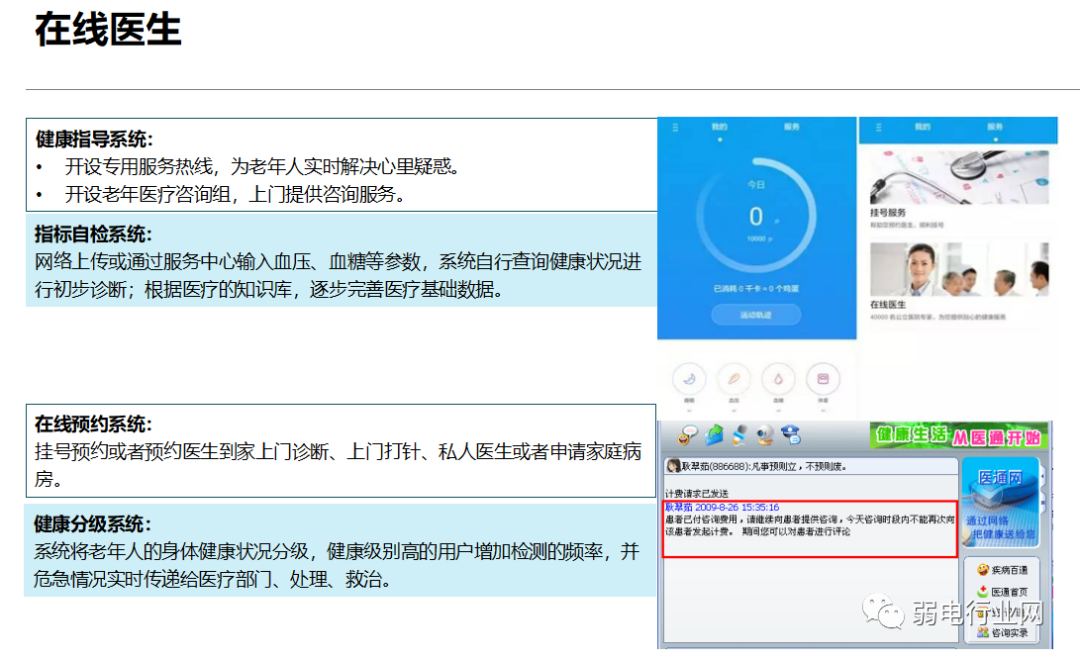Tap the sleep tracking moon icon

(x=689, y=380)
